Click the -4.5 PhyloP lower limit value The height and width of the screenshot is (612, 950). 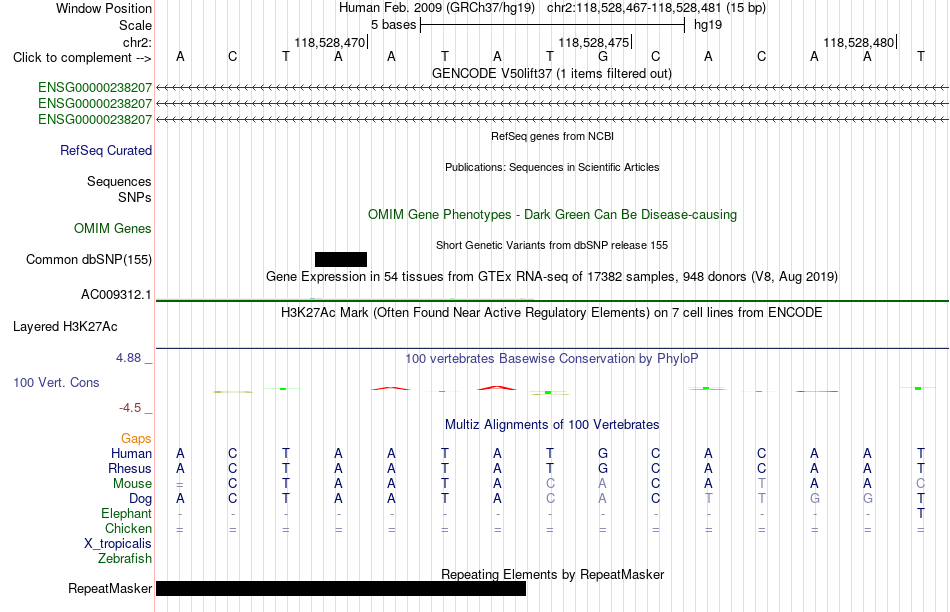(130, 408)
